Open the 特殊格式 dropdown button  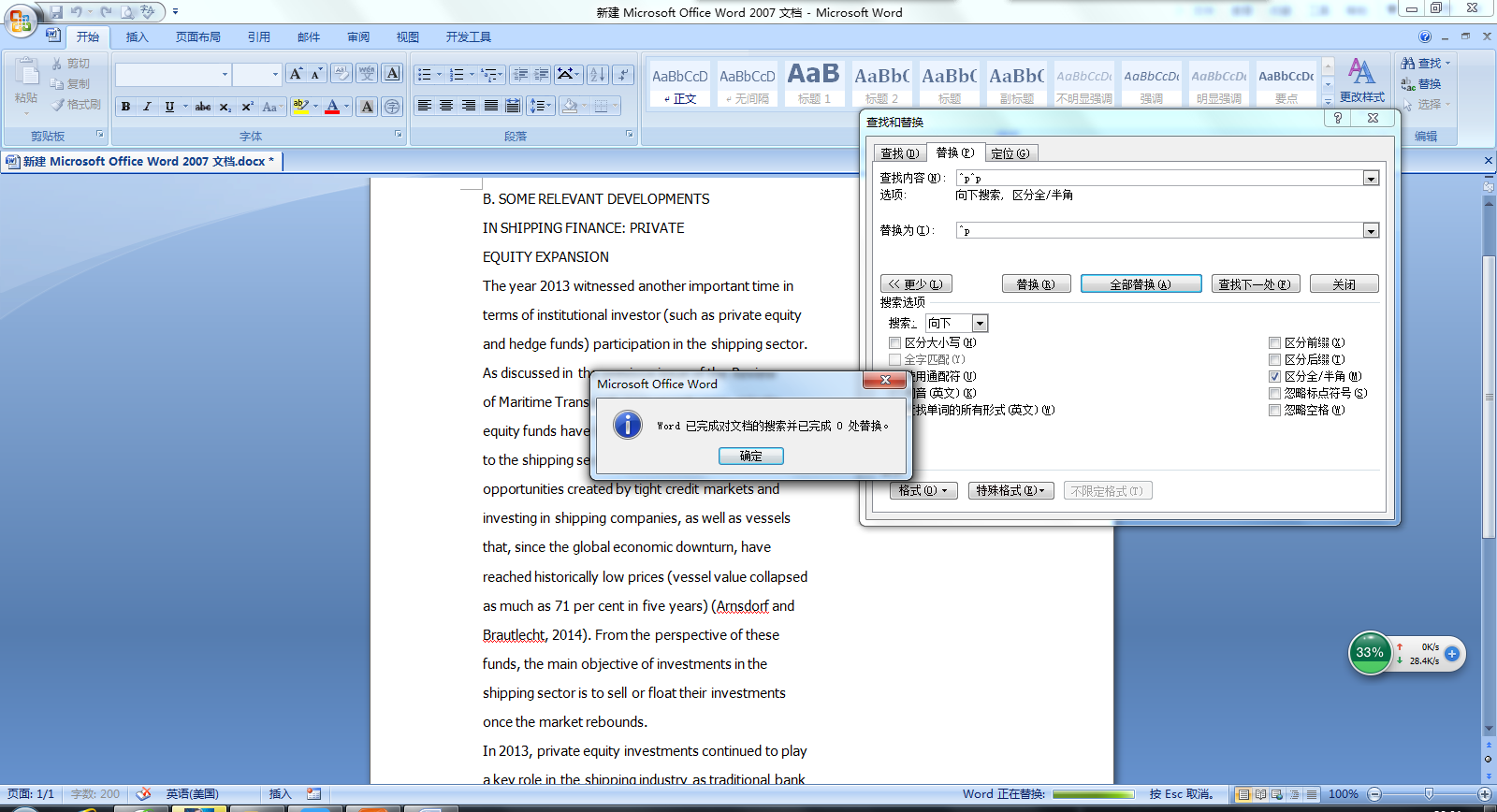(x=1011, y=491)
